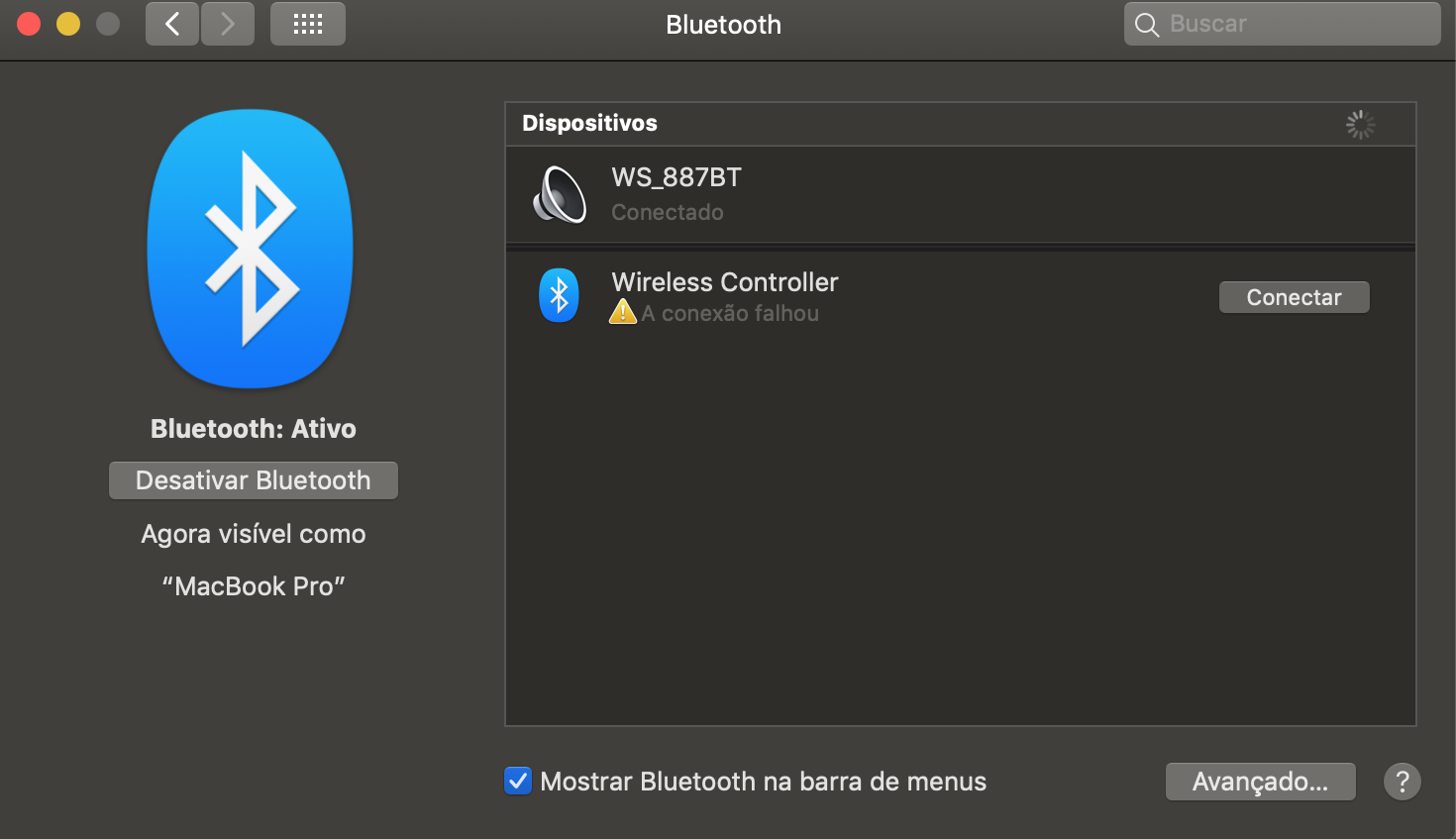1456x839 pixels.
Task: Click Desativar Bluetooth button
Action: 254,480
